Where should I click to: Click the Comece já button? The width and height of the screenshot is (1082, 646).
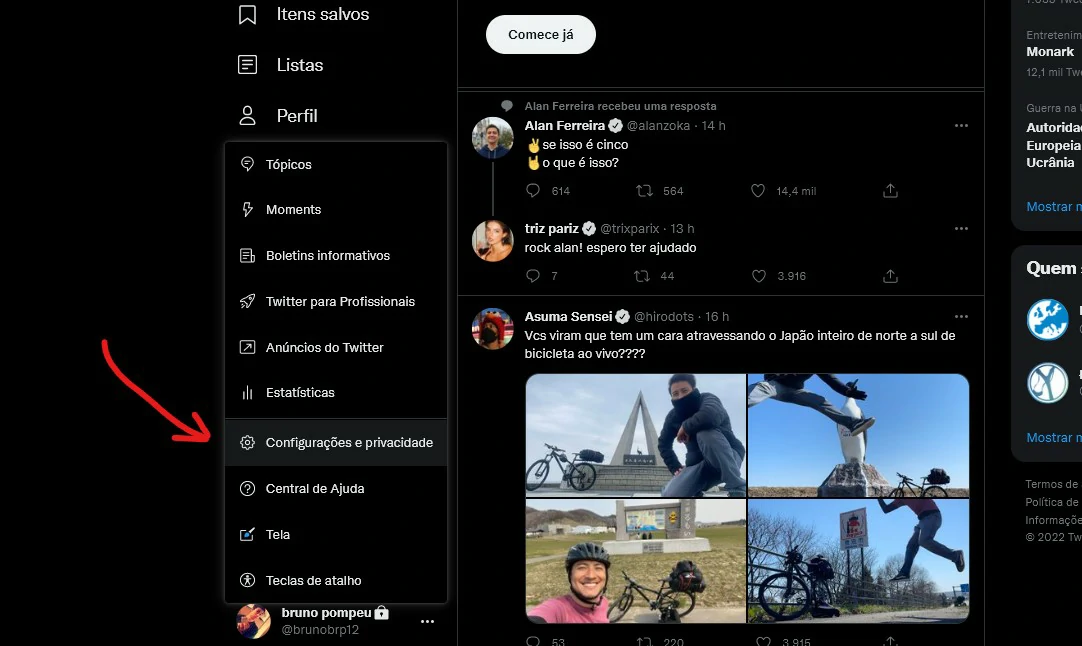coord(540,35)
